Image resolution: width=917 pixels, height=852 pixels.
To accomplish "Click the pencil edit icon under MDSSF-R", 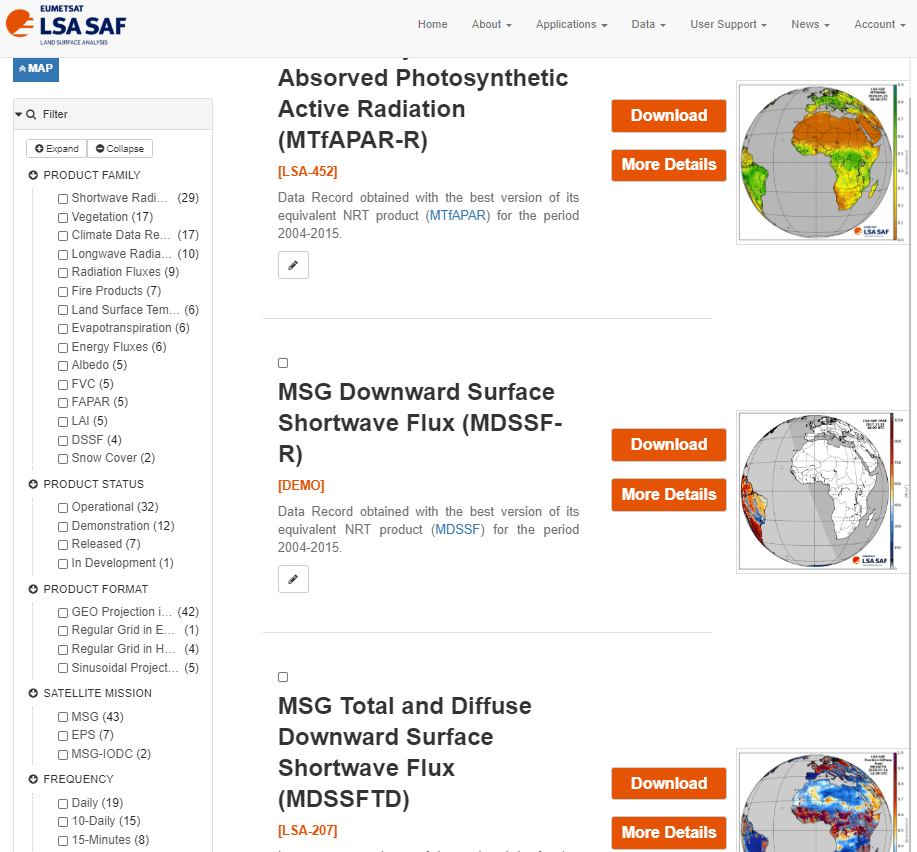I will coord(293,579).
